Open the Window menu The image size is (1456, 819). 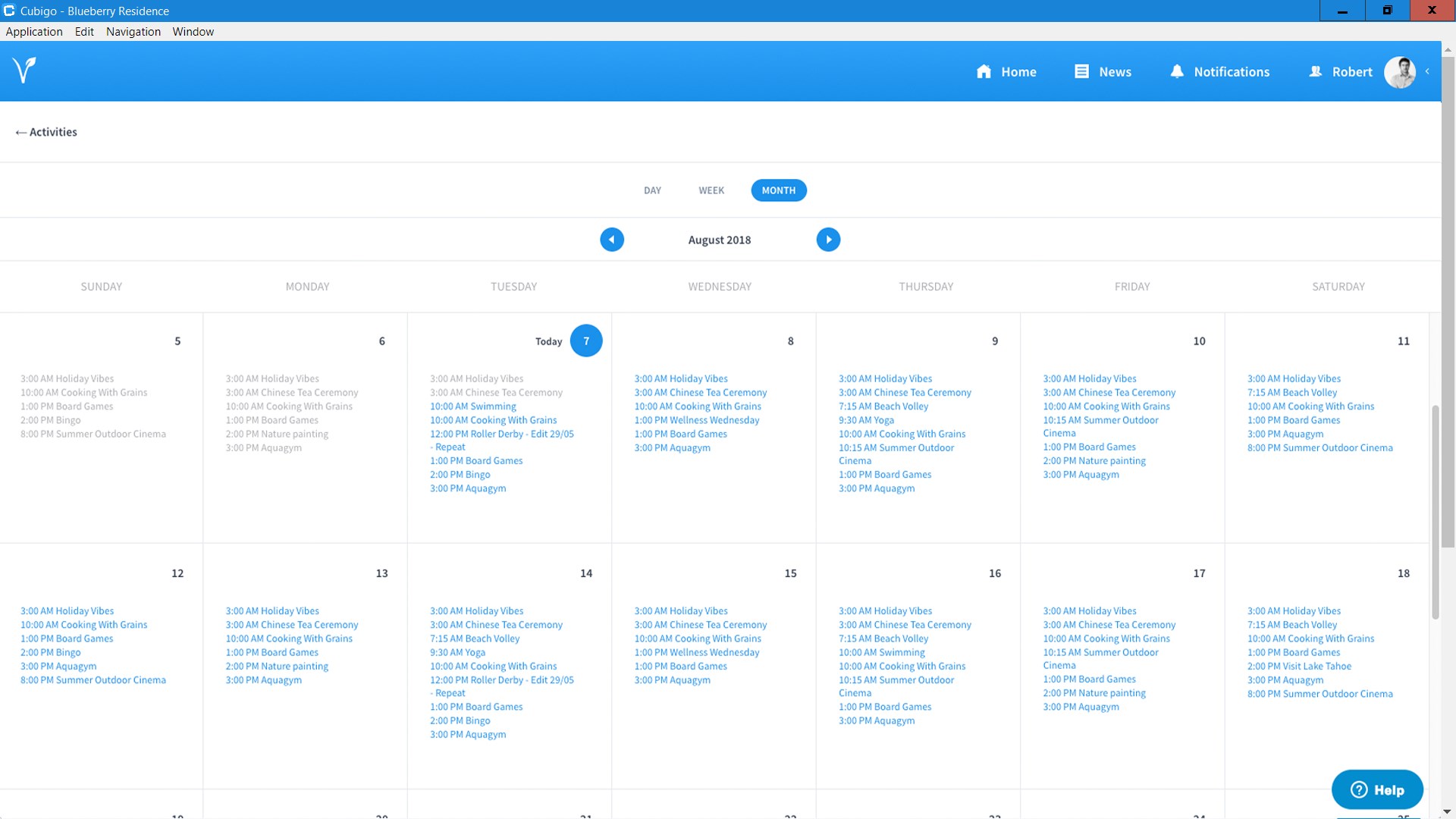click(193, 32)
